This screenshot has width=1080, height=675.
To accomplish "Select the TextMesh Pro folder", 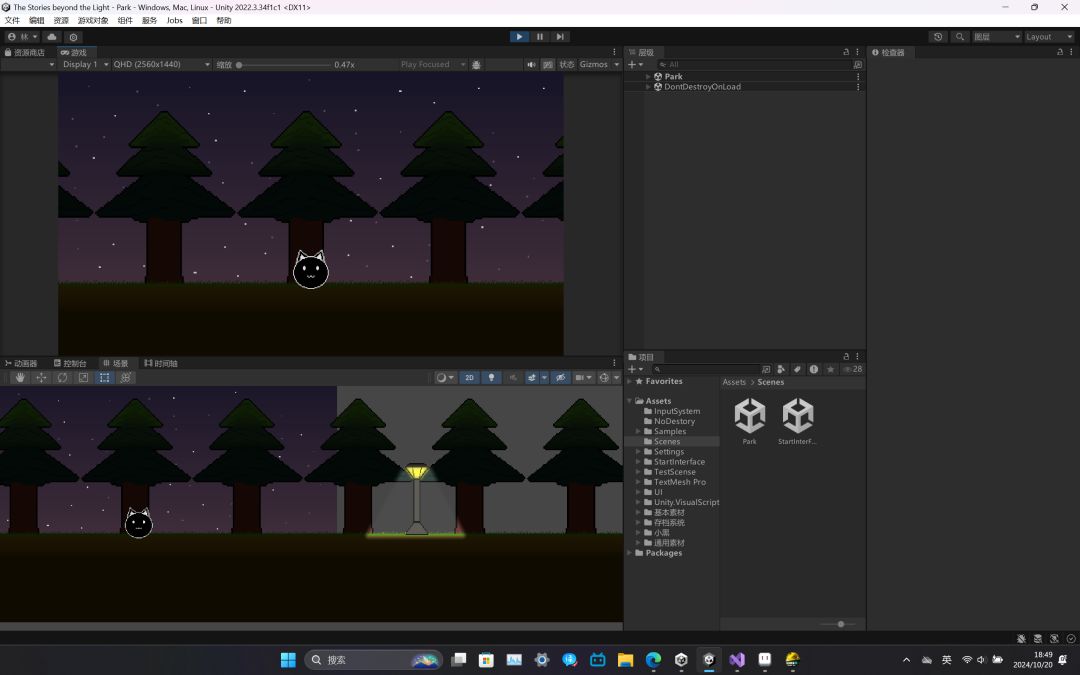I will click(679, 482).
